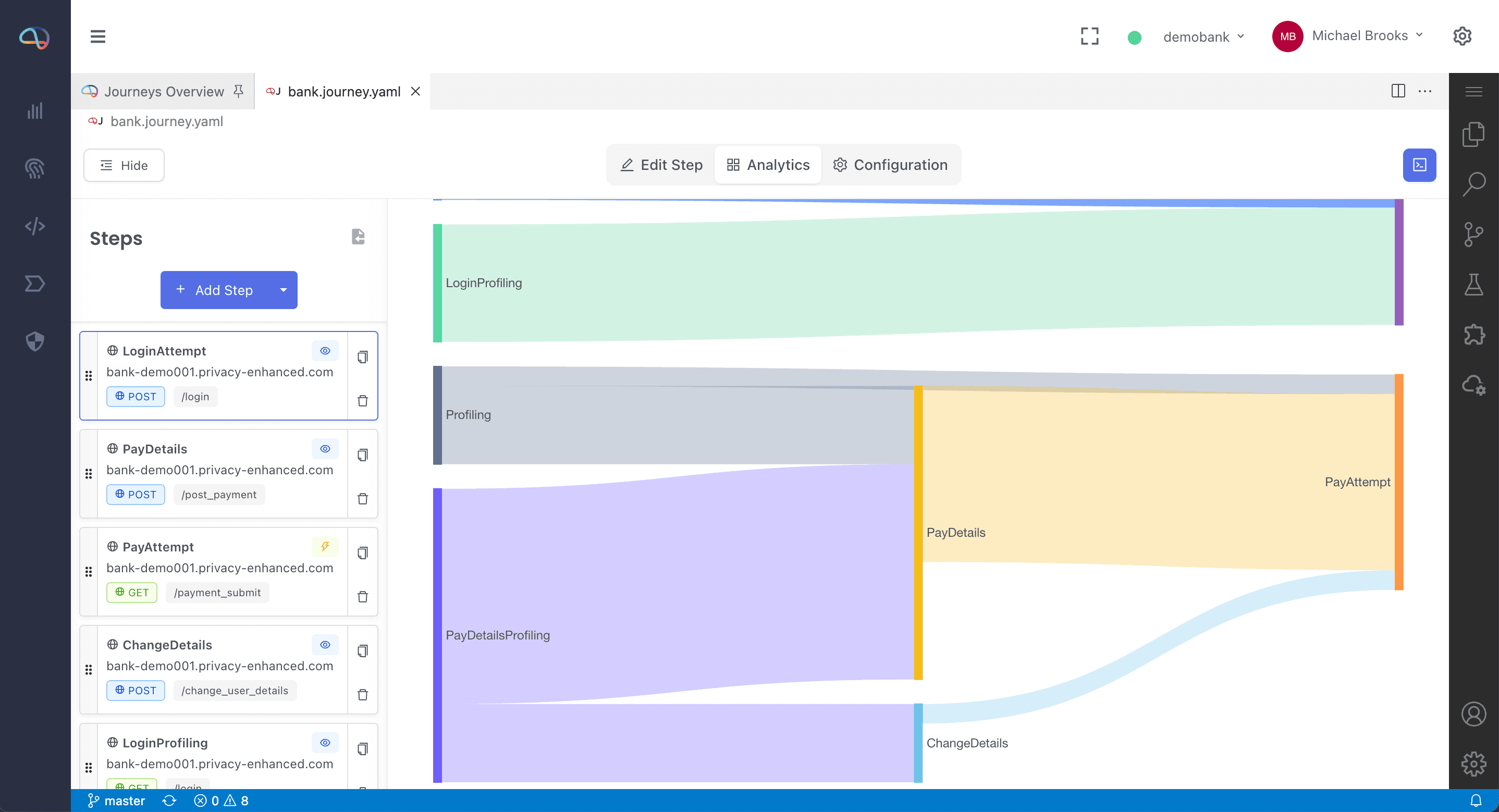Viewport: 1499px width, 812px height.
Task: Expand the Add Step dropdown arrow
Action: point(284,290)
